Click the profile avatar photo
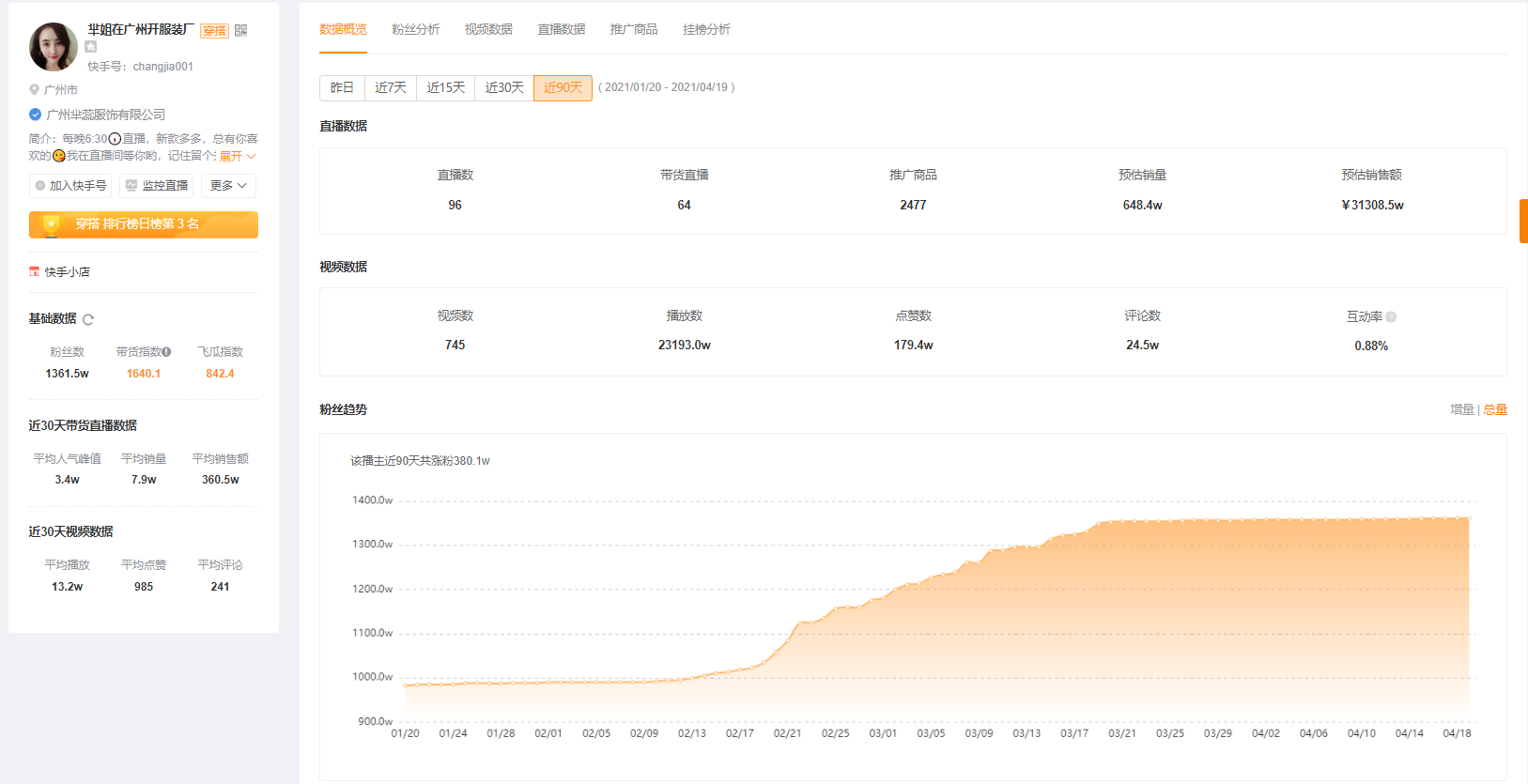 tap(54, 47)
